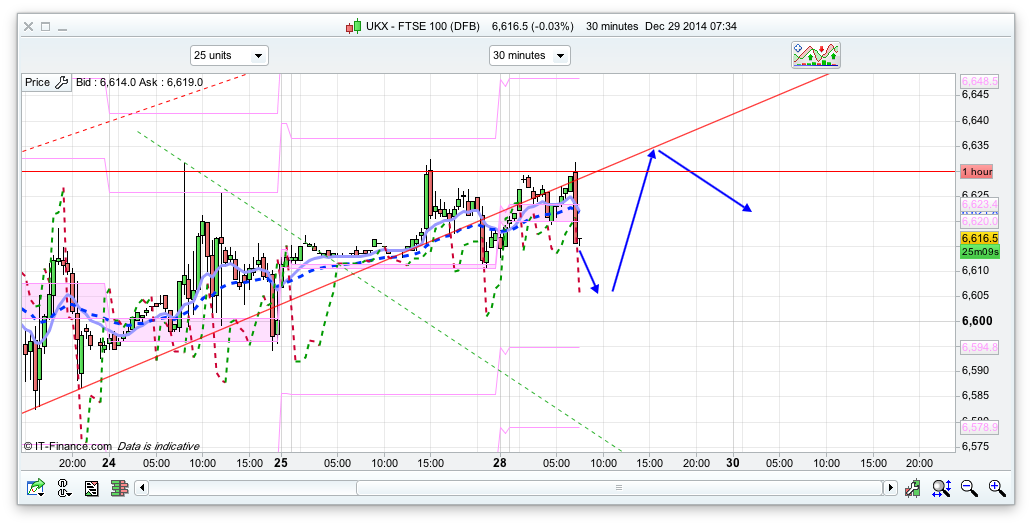This screenshot has width=1032, height=526.
Task: Open the indicators and trading systems icon
Action: click(816, 55)
